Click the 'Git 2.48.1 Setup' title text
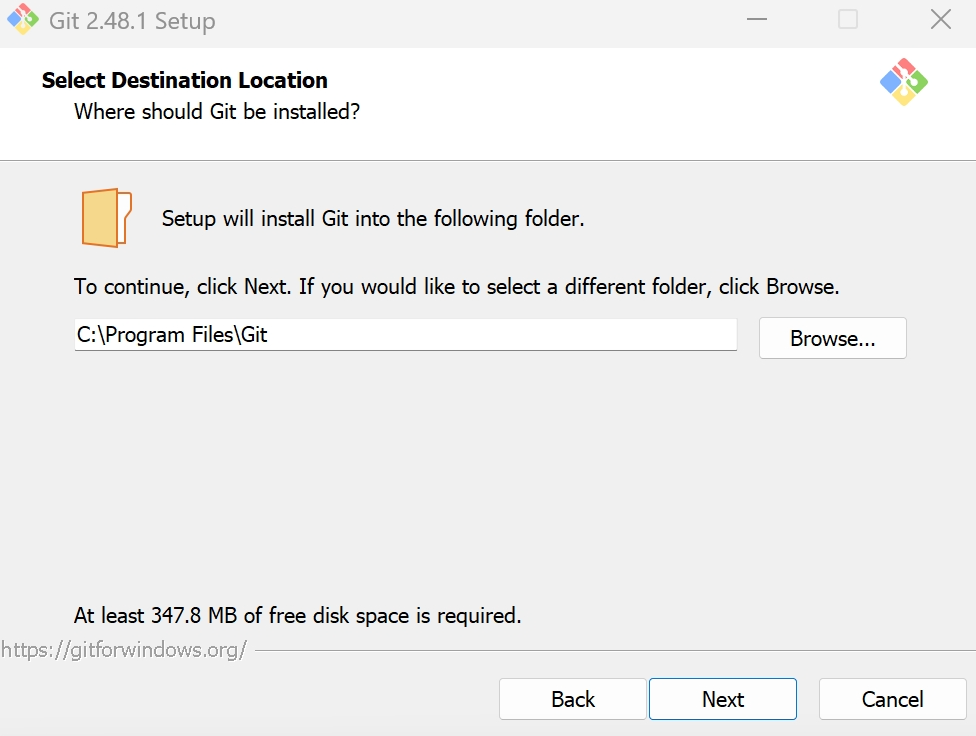Screen dimensions: 976x736 (x=132, y=21)
